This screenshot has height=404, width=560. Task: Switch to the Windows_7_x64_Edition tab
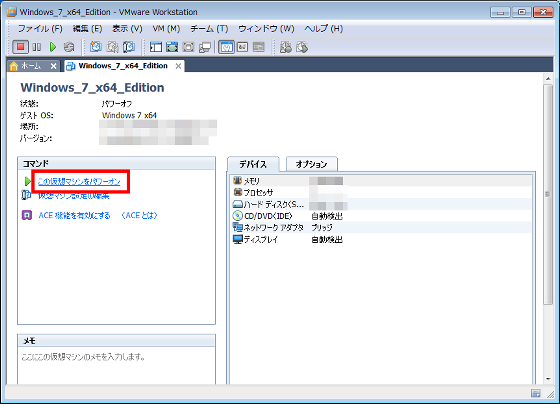point(123,66)
